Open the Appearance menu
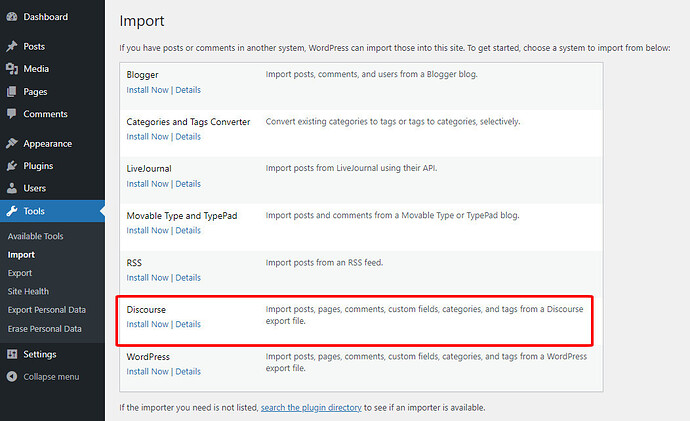This screenshot has height=421, width=690. (x=48, y=143)
